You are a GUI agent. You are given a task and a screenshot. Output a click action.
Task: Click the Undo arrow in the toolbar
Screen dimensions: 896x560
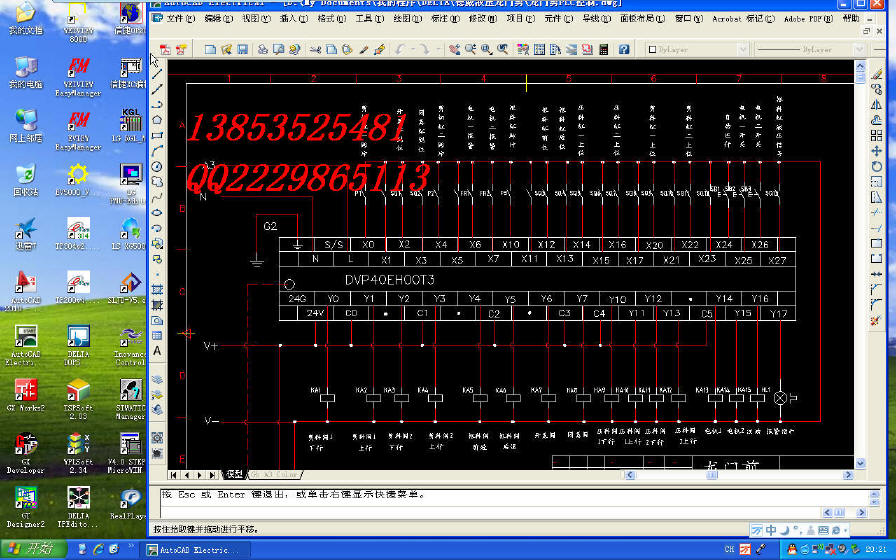(400, 49)
